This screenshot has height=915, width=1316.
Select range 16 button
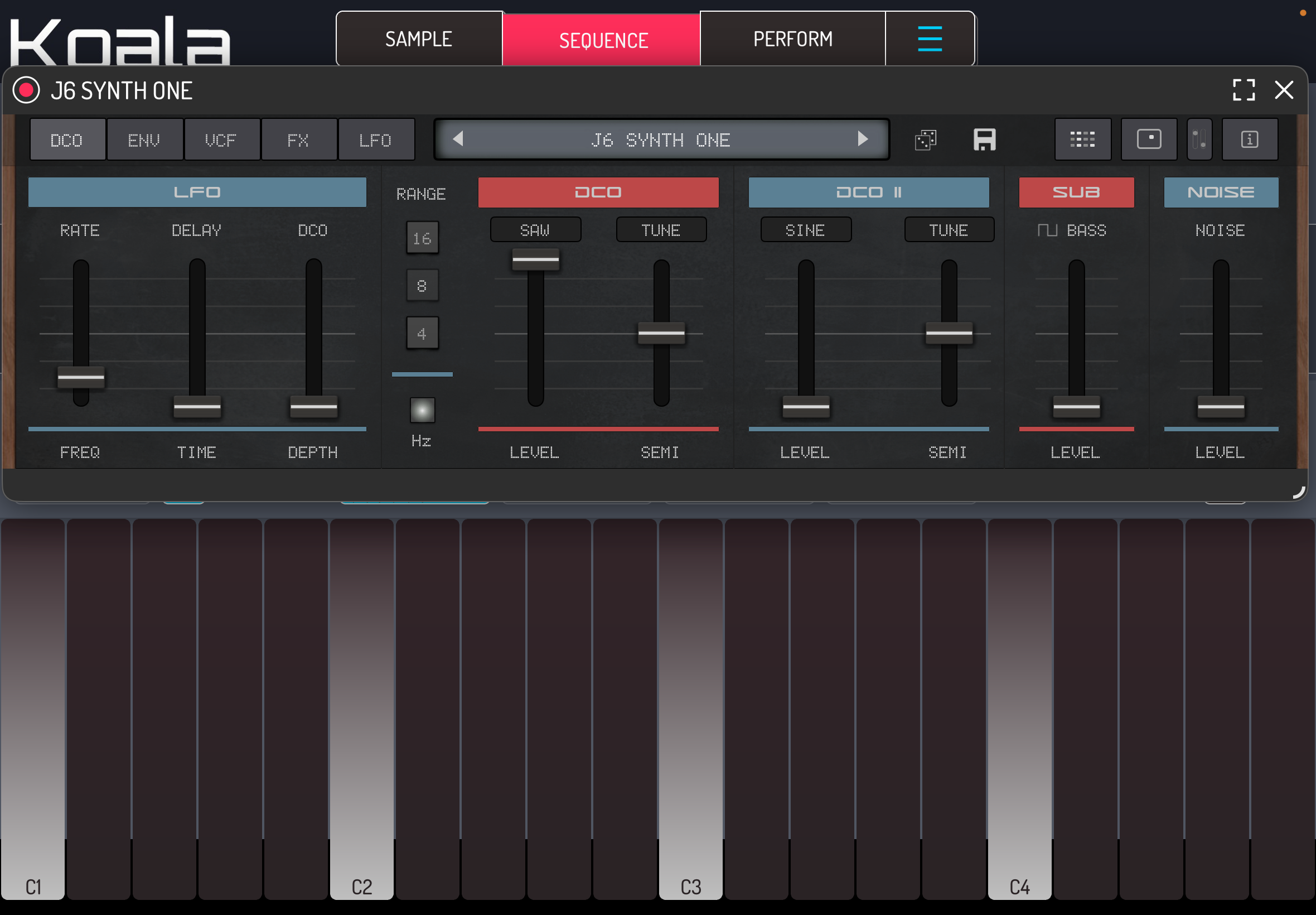tap(422, 238)
